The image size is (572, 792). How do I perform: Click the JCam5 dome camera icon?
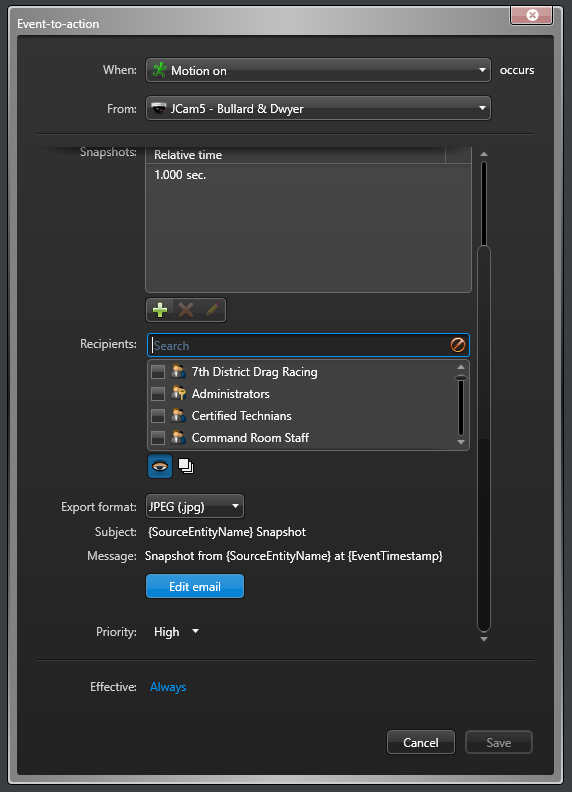(x=159, y=108)
